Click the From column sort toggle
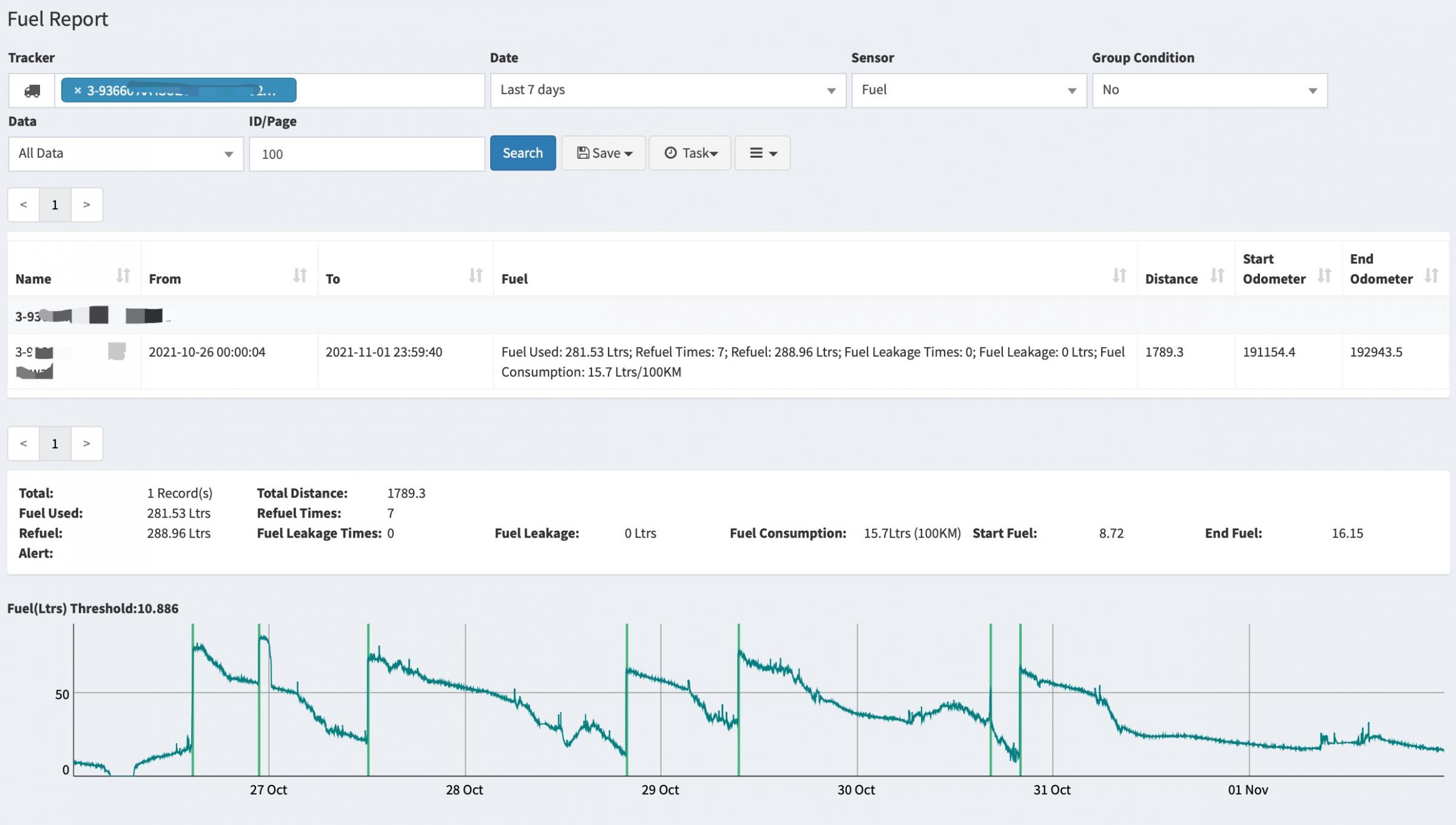 pyautogui.click(x=299, y=276)
